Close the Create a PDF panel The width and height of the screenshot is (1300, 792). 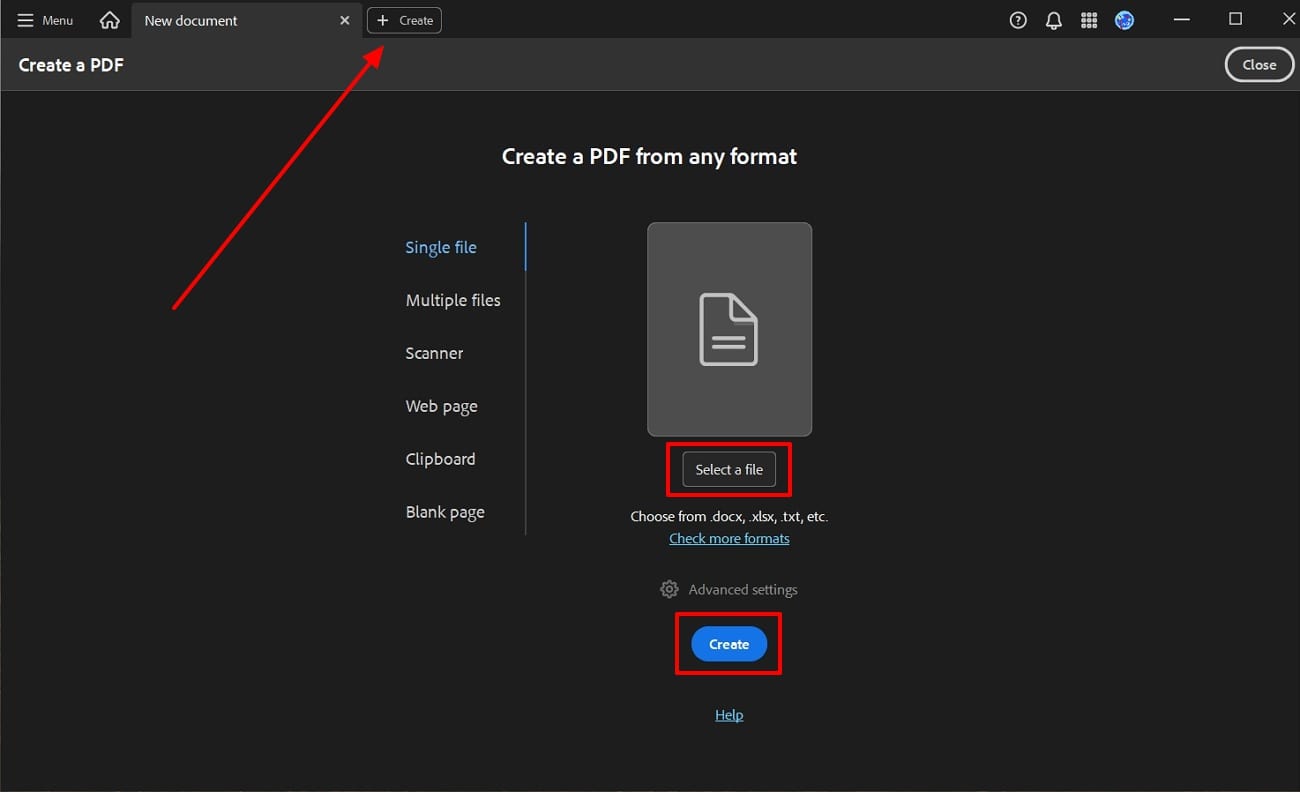tap(1259, 64)
